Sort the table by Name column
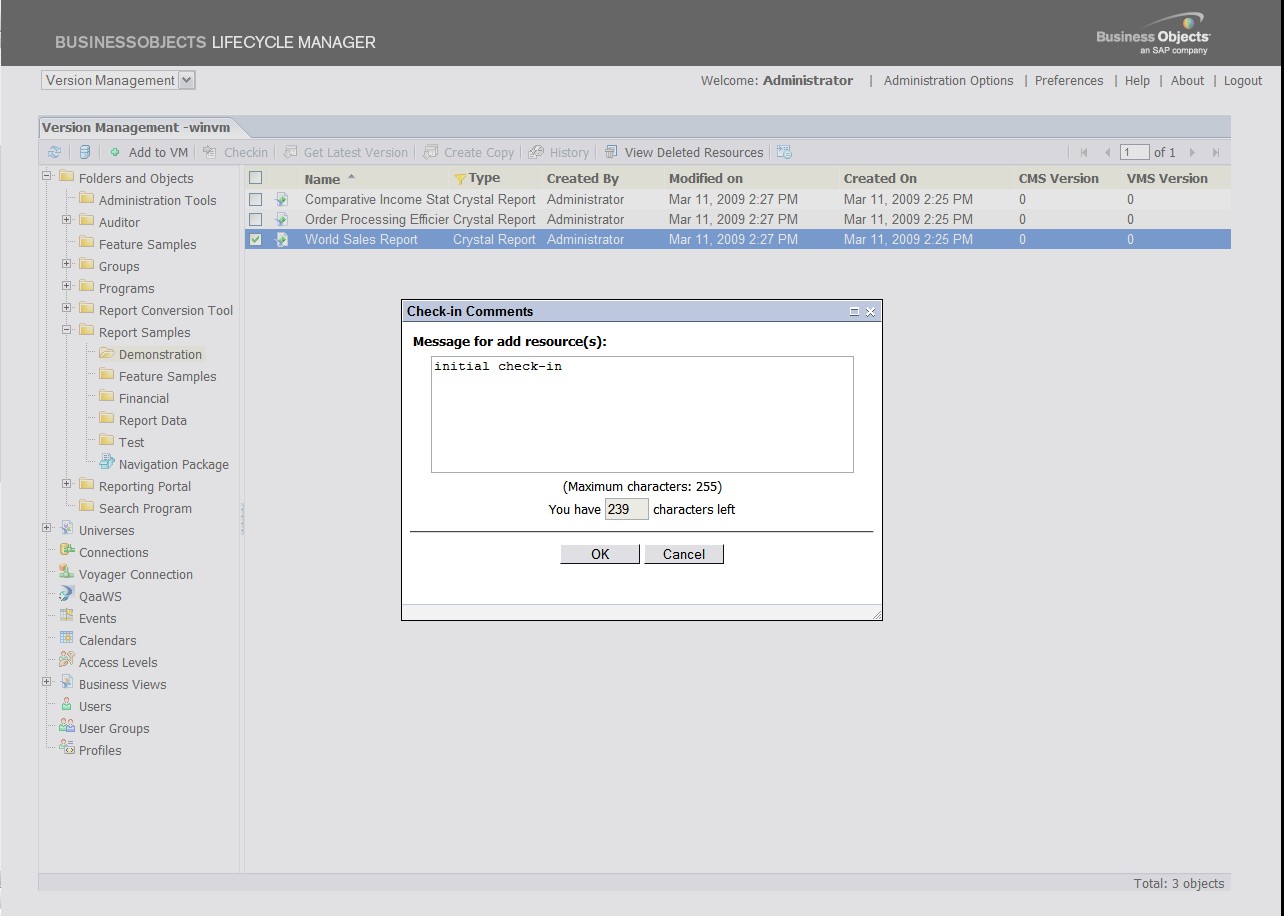The height and width of the screenshot is (916, 1284). pos(323,179)
